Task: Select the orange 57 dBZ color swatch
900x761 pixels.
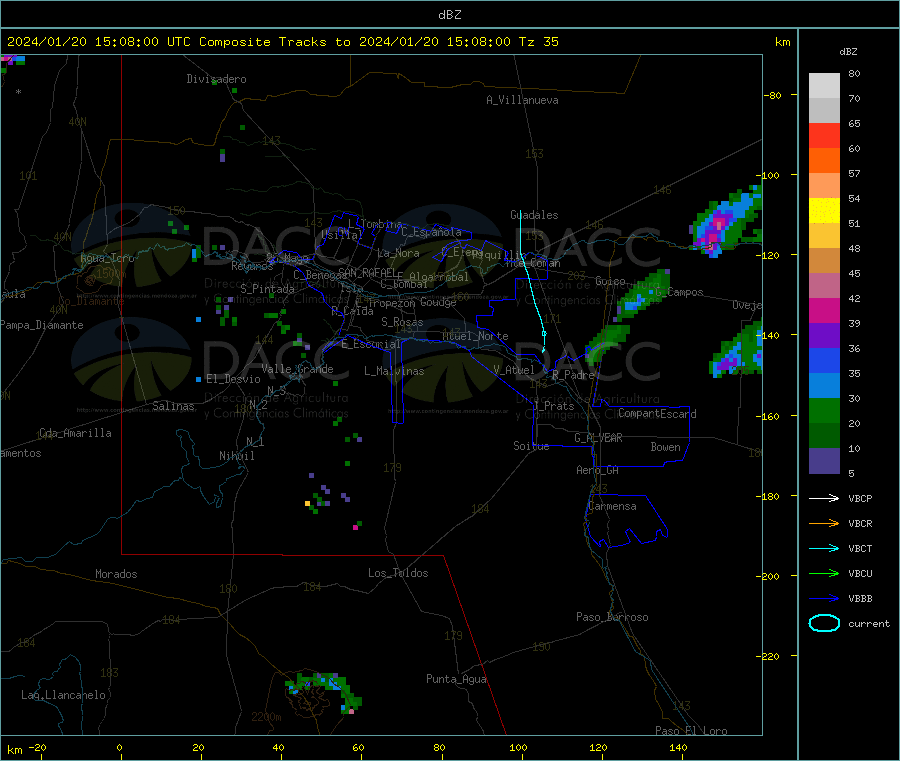Action: [x=824, y=161]
